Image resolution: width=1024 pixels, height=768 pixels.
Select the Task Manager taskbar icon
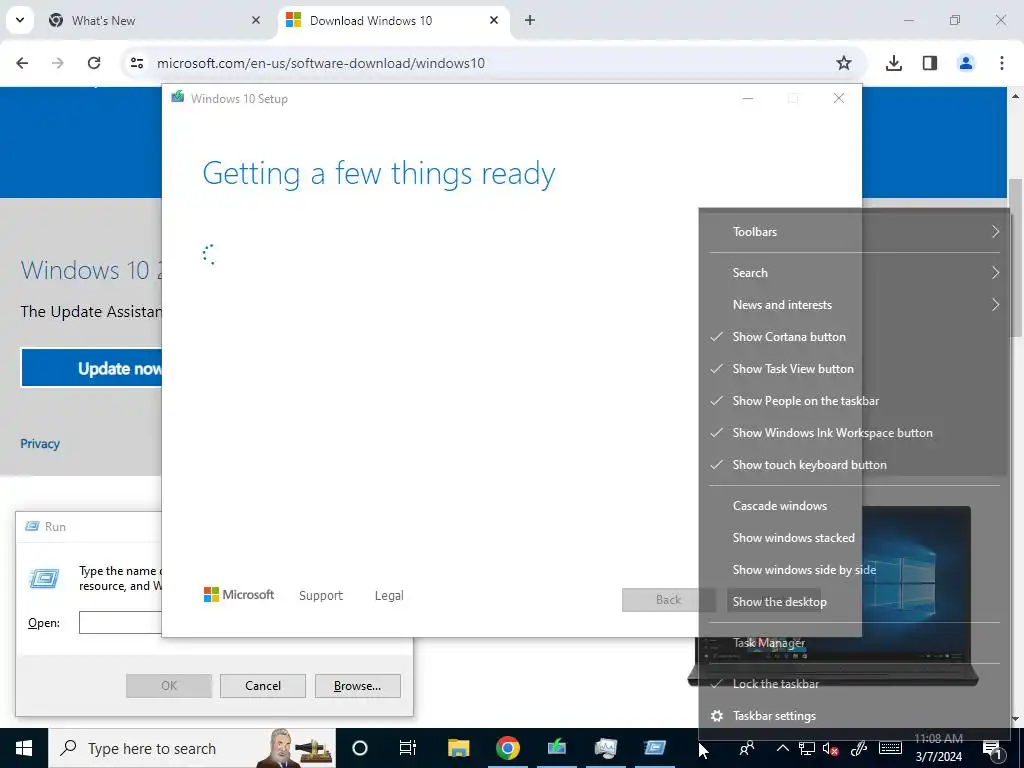tap(605, 748)
